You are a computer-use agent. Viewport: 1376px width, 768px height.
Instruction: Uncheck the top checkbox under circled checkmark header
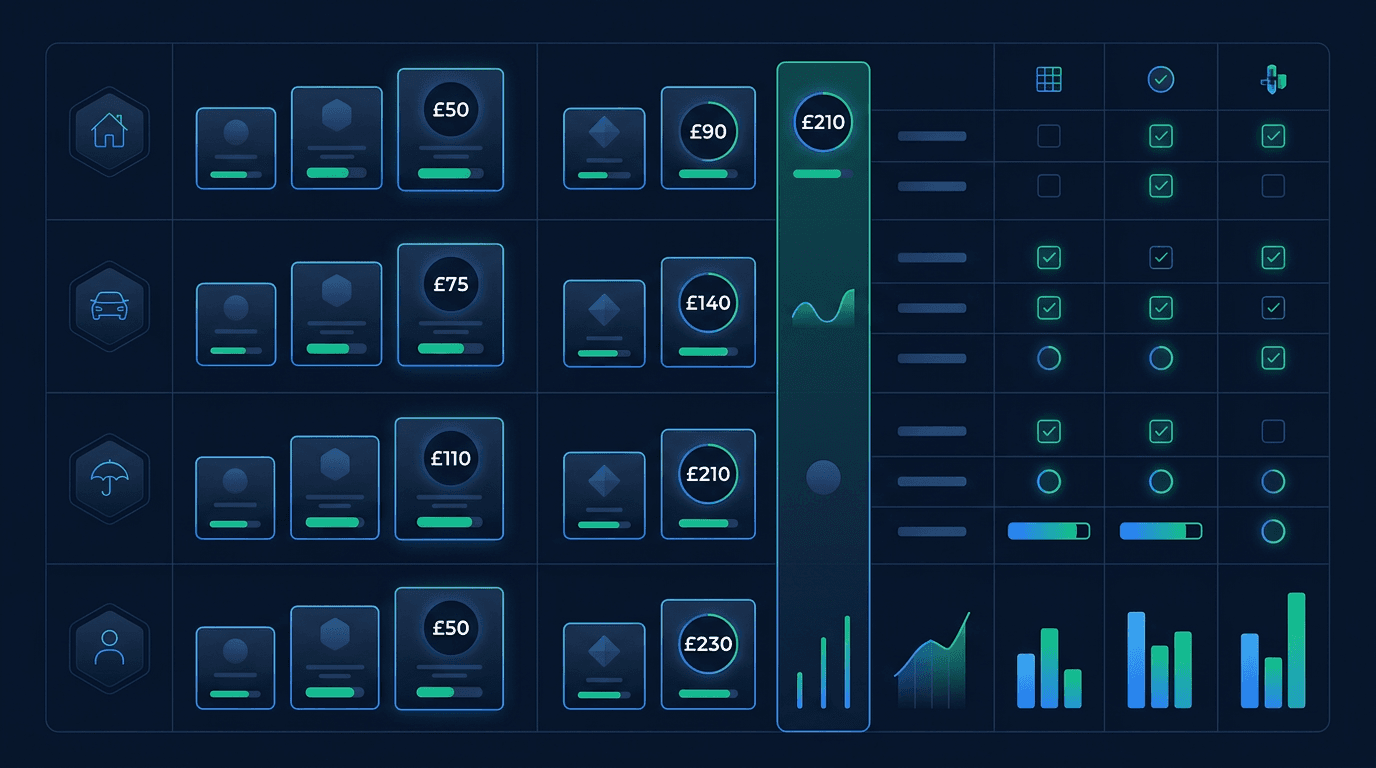(1160, 136)
